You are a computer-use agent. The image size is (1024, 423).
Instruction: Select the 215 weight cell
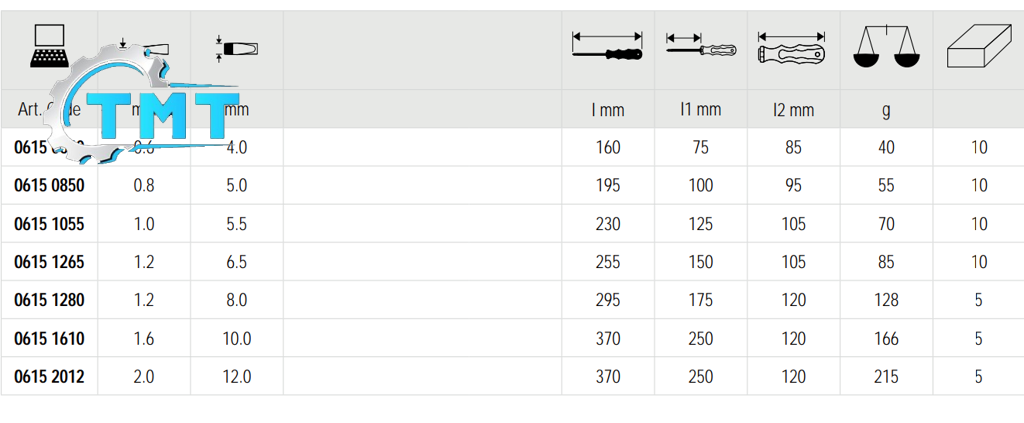[x=885, y=377]
